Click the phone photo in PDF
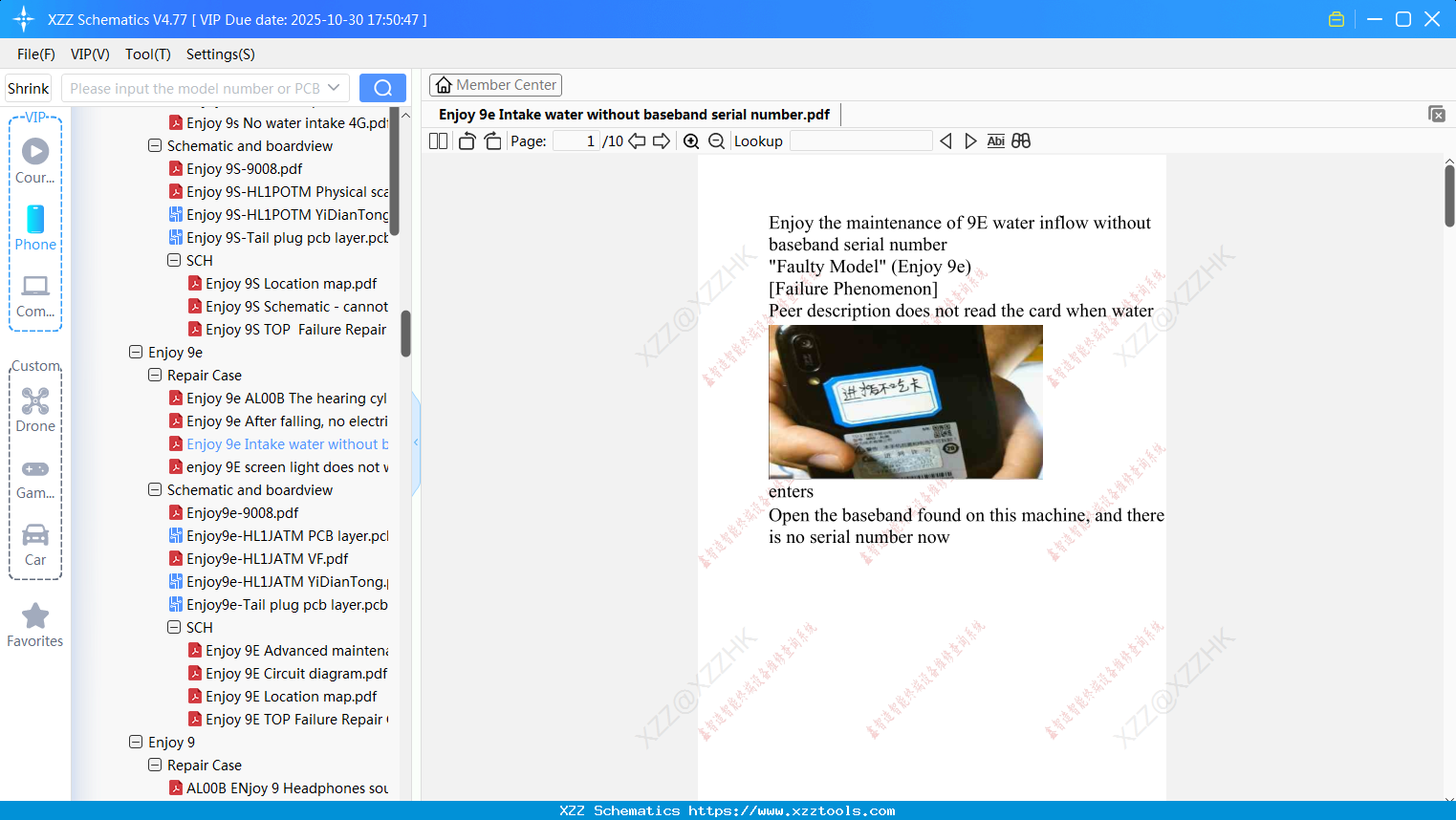Viewport: 1456px width, 820px height. (905, 401)
